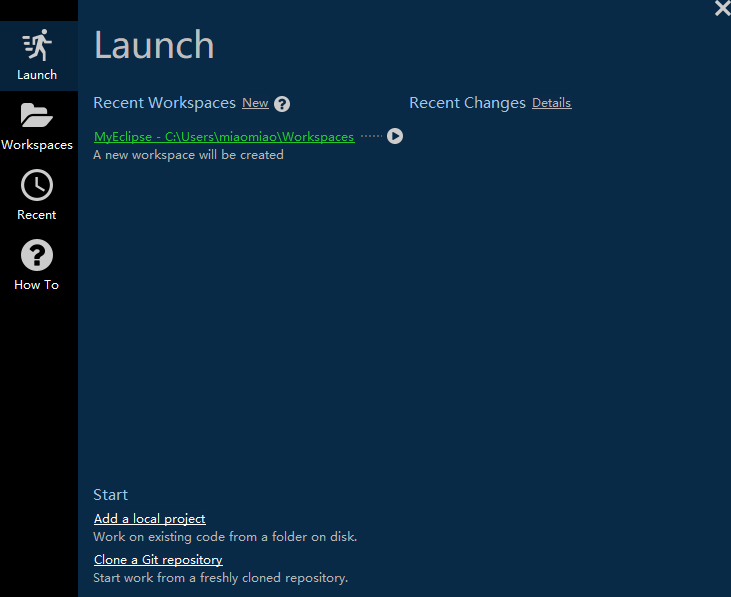Go to the How To sidebar label
Image resolution: width=731 pixels, height=597 pixels.
pyautogui.click(x=37, y=285)
